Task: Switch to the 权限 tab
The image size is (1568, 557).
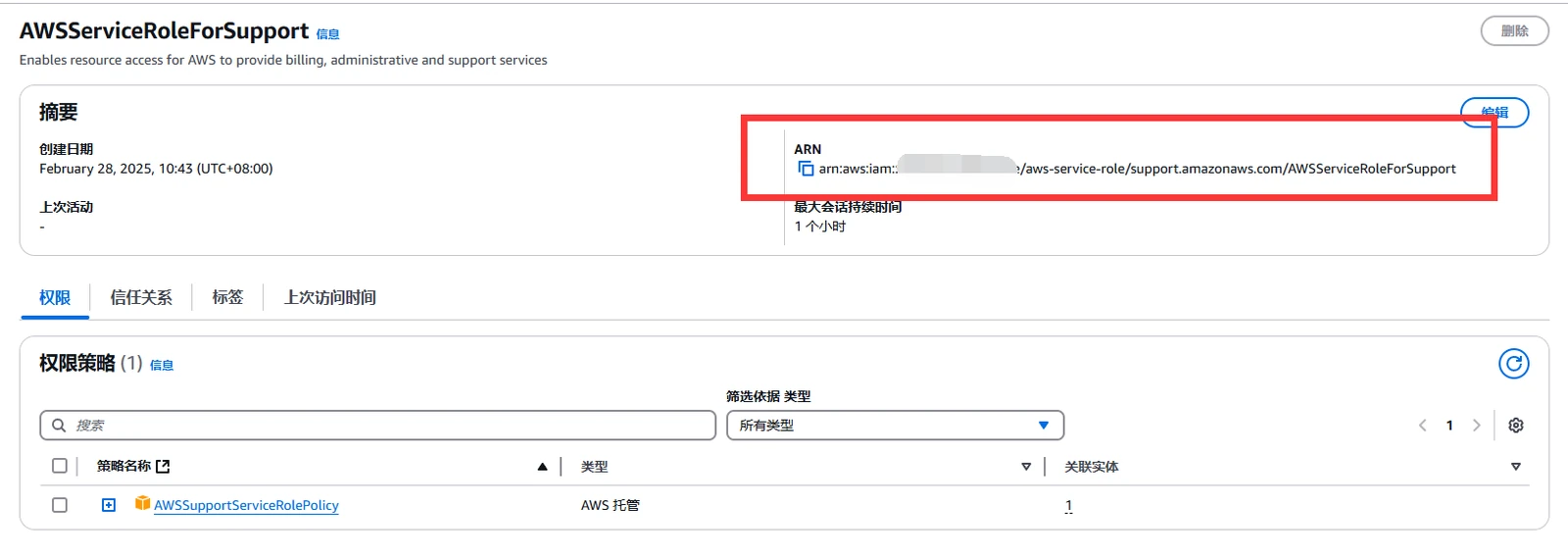Action: tap(55, 297)
